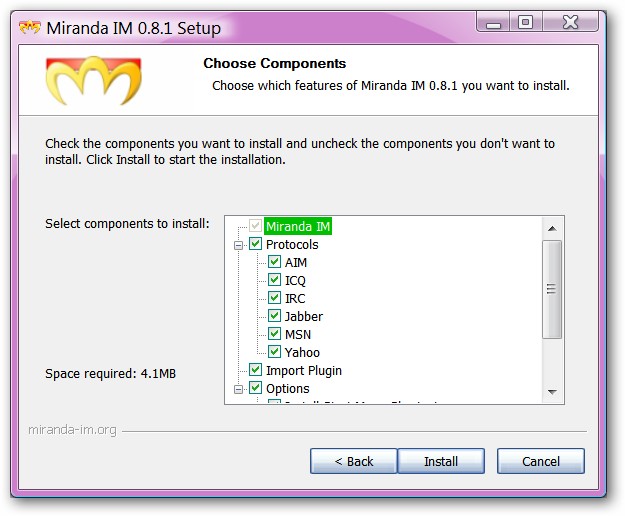Maximize the setup window
Image resolution: width=625 pixels, height=516 pixels.
tap(525, 22)
